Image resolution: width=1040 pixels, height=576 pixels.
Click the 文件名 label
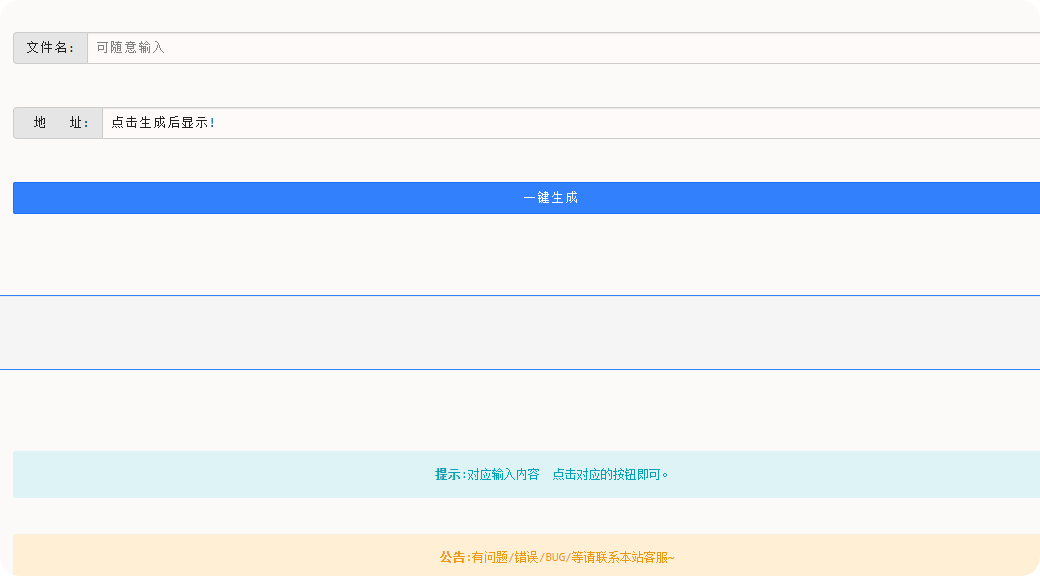click(48, 48)
